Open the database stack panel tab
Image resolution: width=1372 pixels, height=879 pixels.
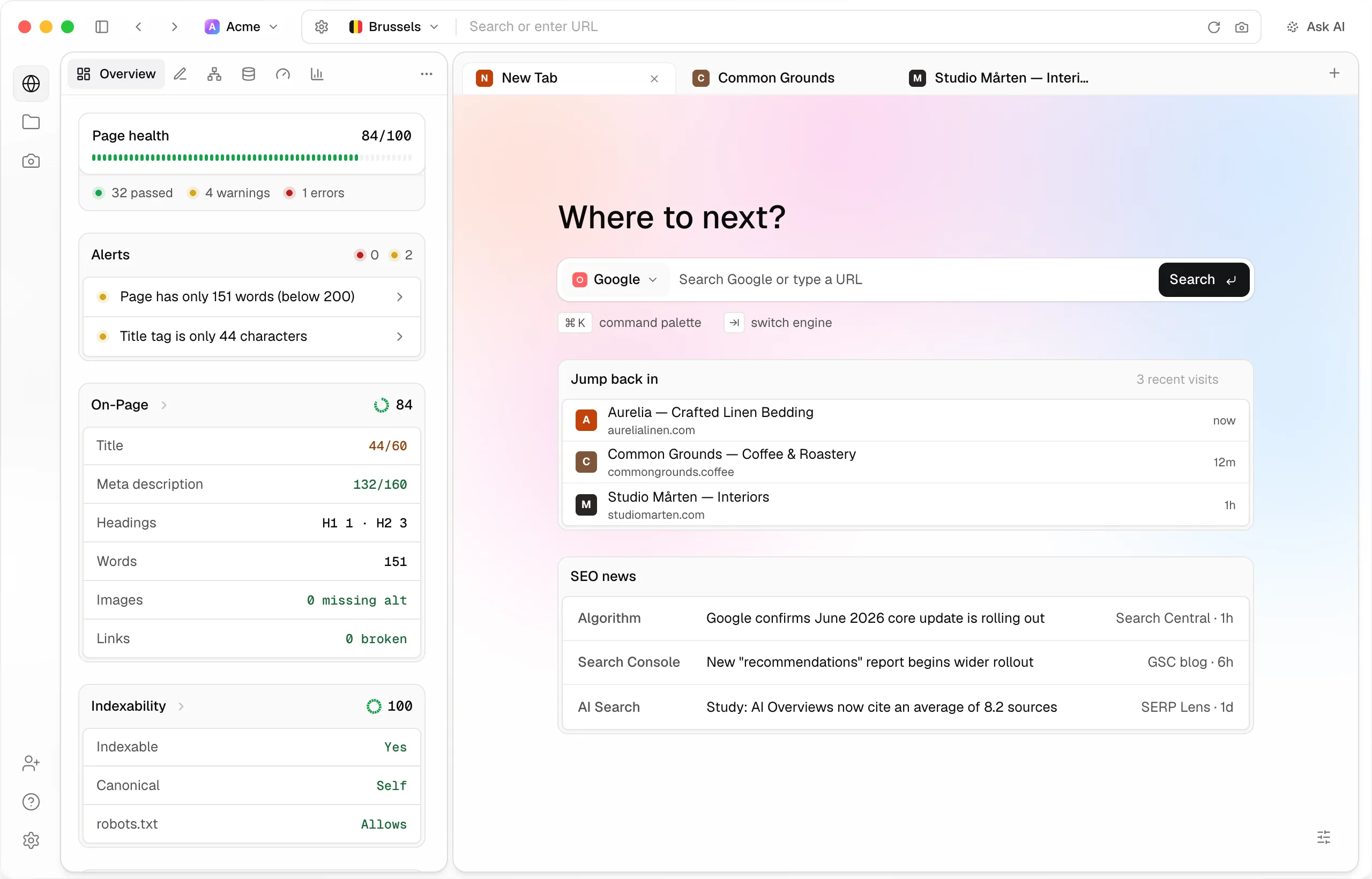249,73
